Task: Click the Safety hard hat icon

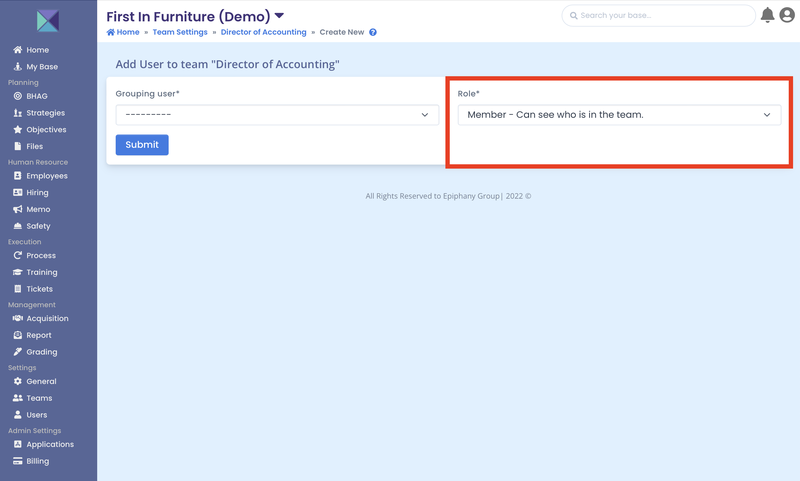Action: [x=17, y=225]
